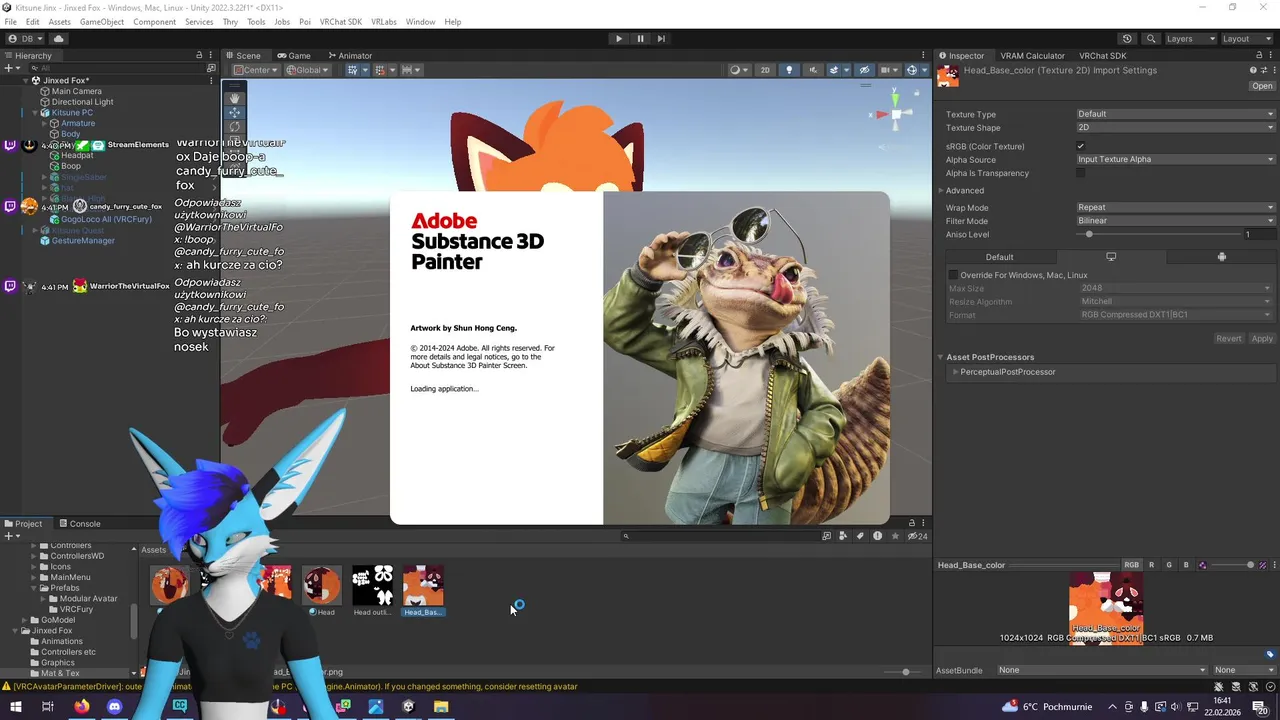Open the Wrap Mode dropdown
This screenshot has width=1280, height=720.
1176,208
